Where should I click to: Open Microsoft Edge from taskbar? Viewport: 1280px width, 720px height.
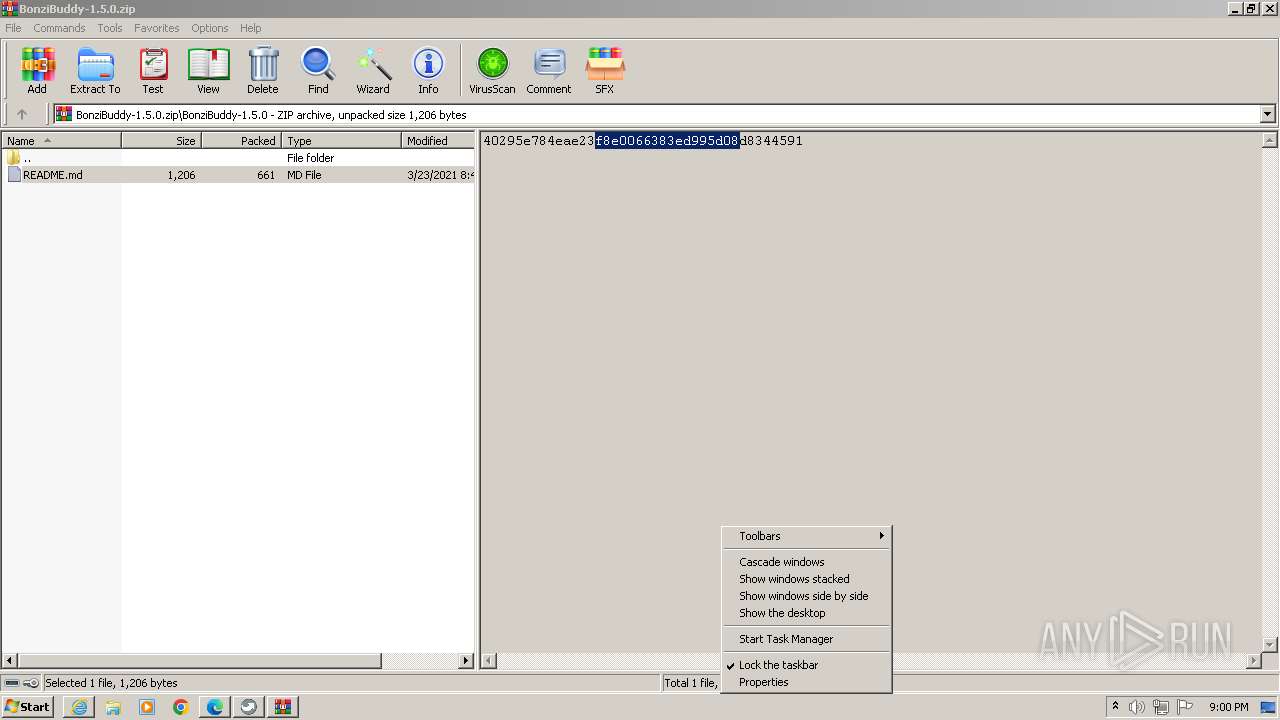click(x=215, y=707)
